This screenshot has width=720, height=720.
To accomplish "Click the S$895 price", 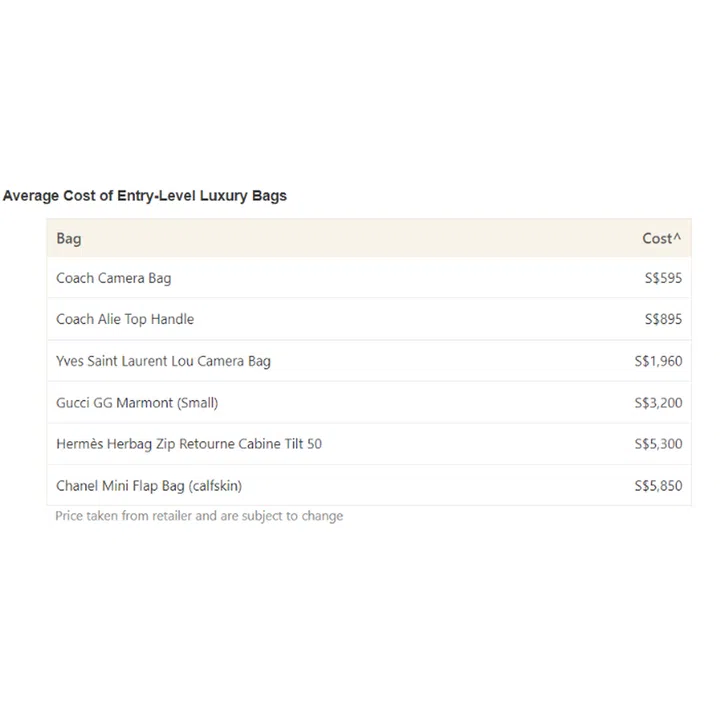I will click(663, 319).
